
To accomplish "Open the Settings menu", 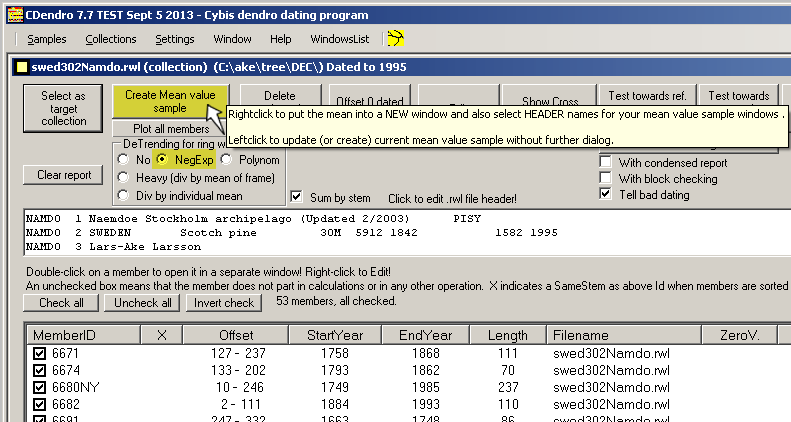I will [x=175, y=39].
